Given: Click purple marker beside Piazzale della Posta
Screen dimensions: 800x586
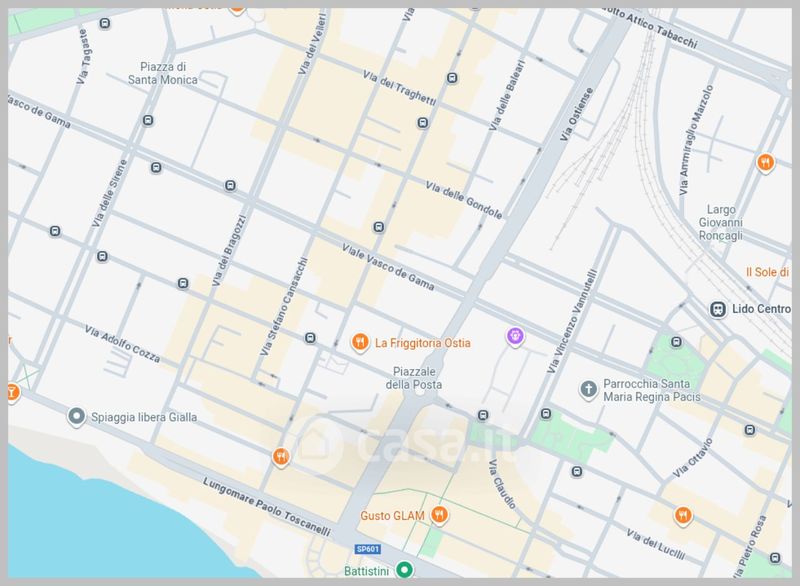Looking at the screenshot, I should coord(515,337).
